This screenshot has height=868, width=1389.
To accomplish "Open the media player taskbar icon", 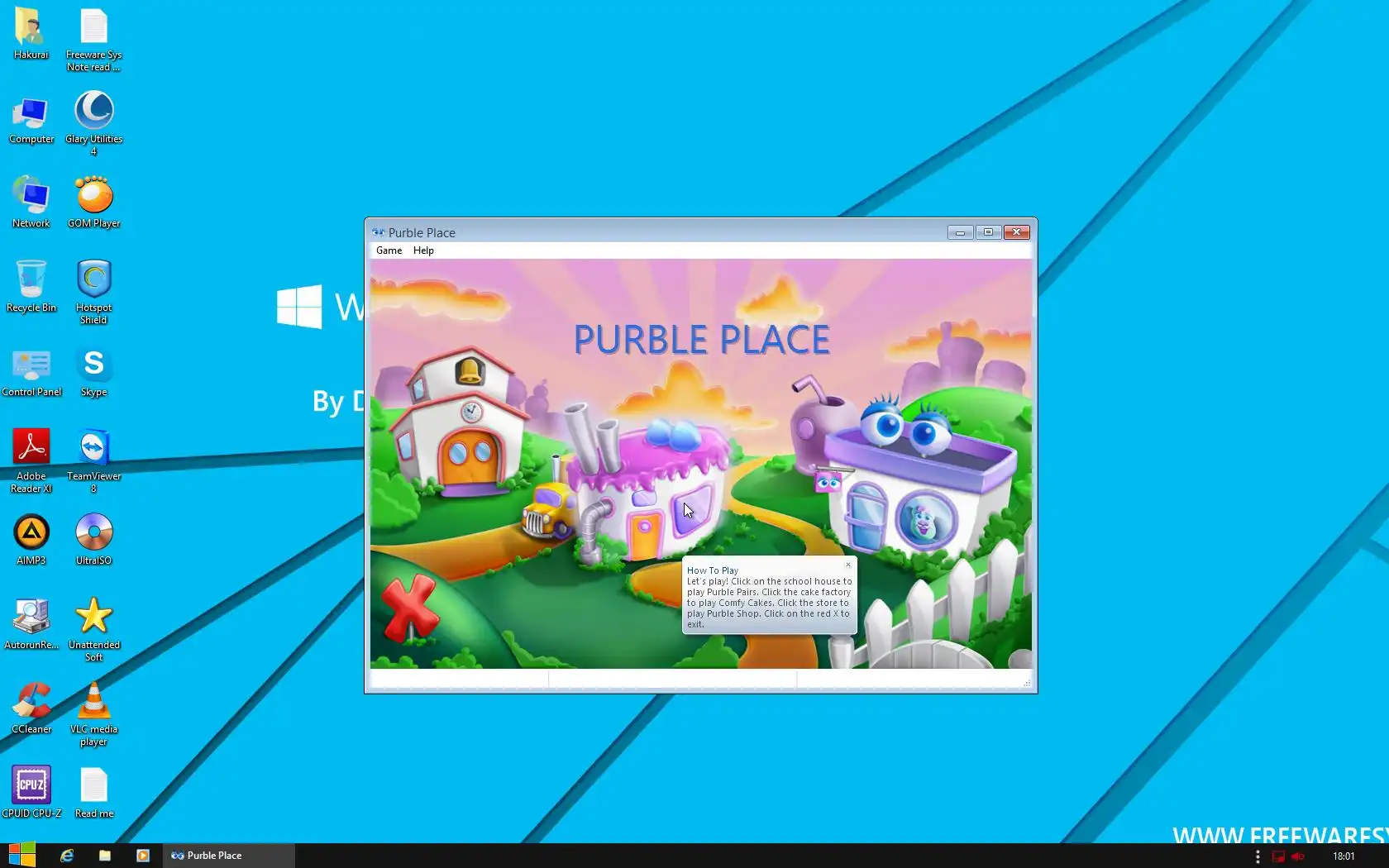I will [143, 856].
